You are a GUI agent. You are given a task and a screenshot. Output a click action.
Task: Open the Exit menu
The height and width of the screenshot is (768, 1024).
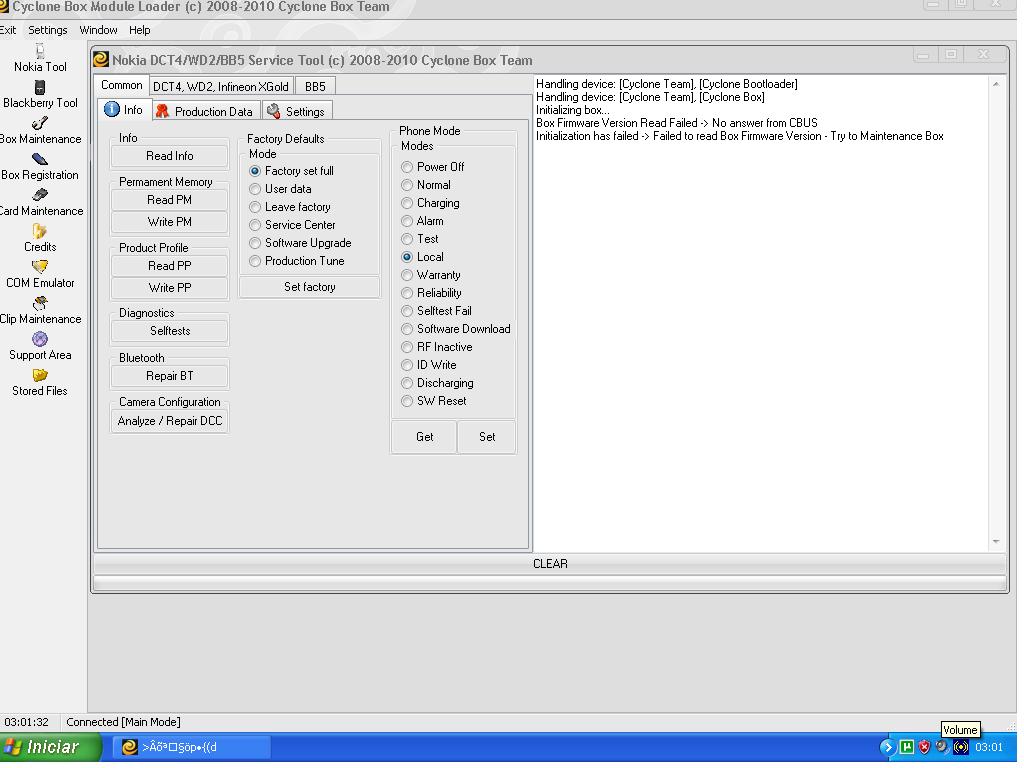point(8,30)
